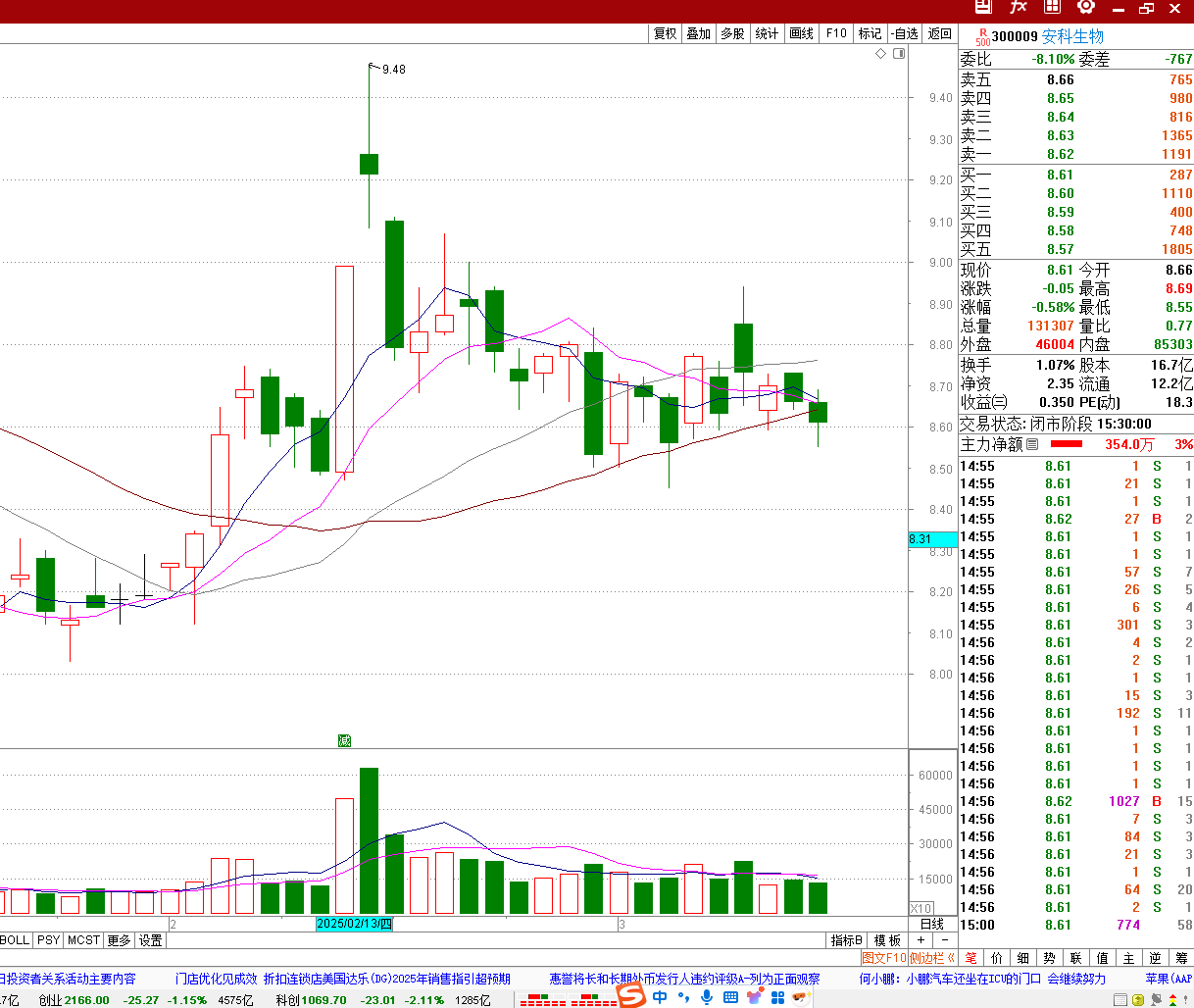Open settings gear icon in title bar
The width and height of the screenshot is (1194, 1008).
tap(1085, 7)
